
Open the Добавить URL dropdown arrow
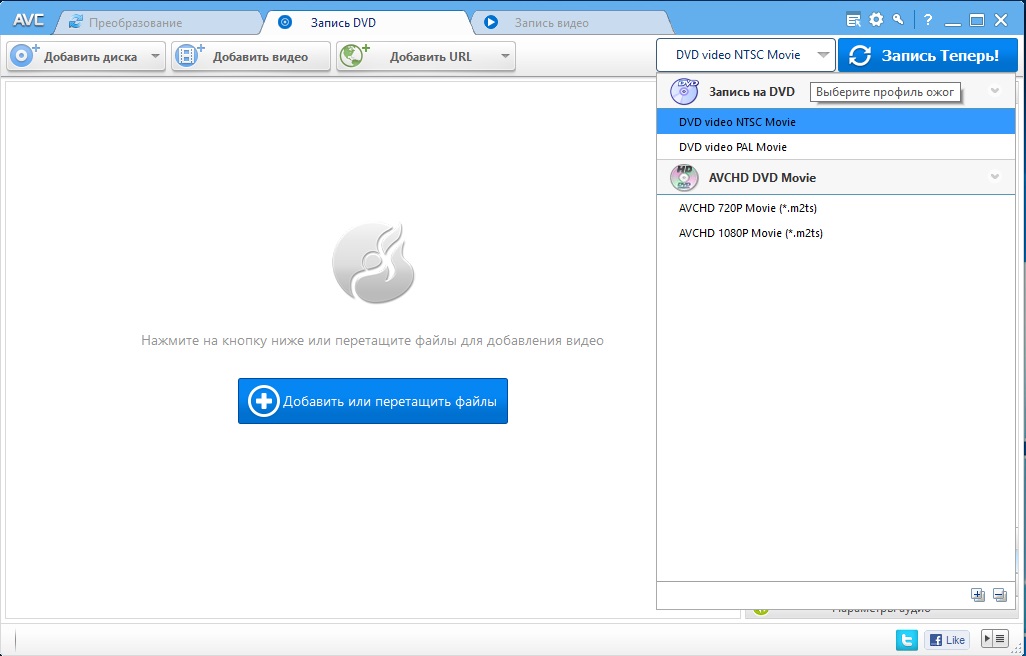(505, 57)
